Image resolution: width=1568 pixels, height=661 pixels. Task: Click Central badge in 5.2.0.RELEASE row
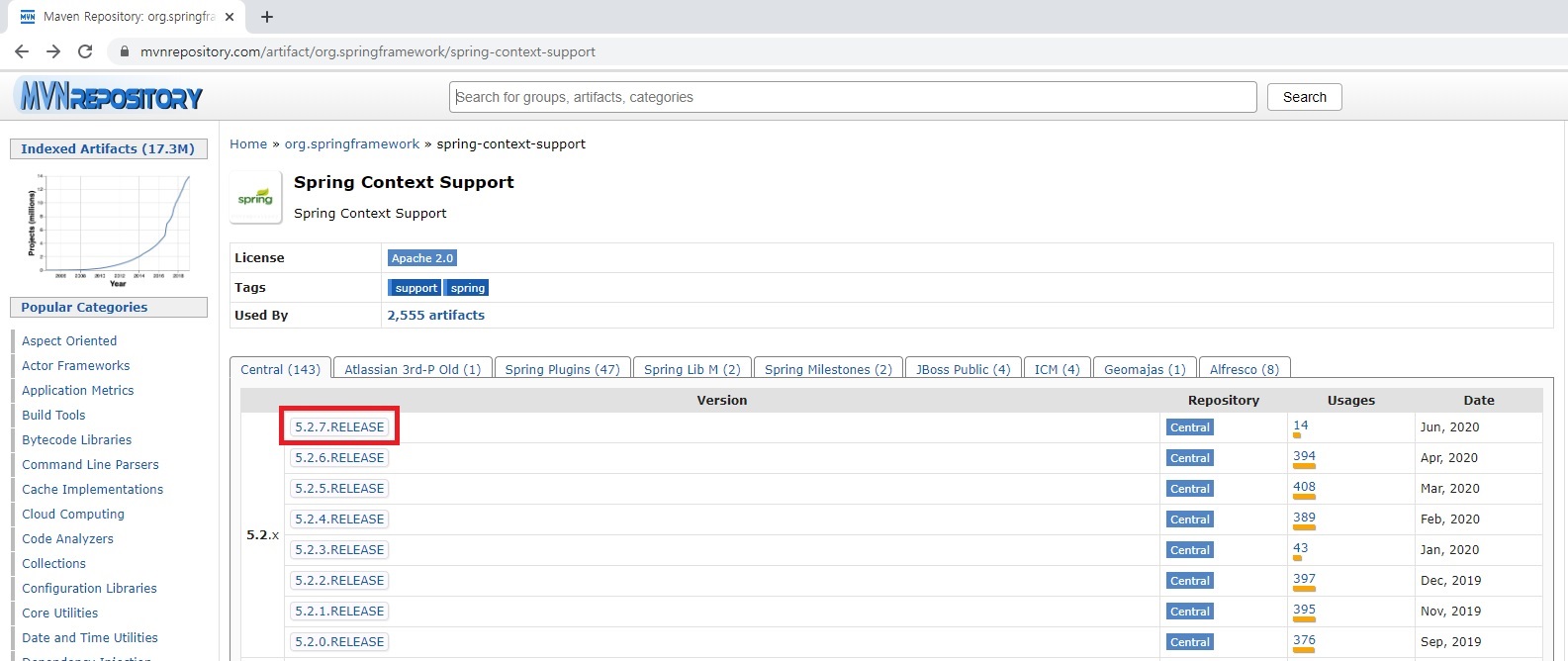tap(1189, 642)
